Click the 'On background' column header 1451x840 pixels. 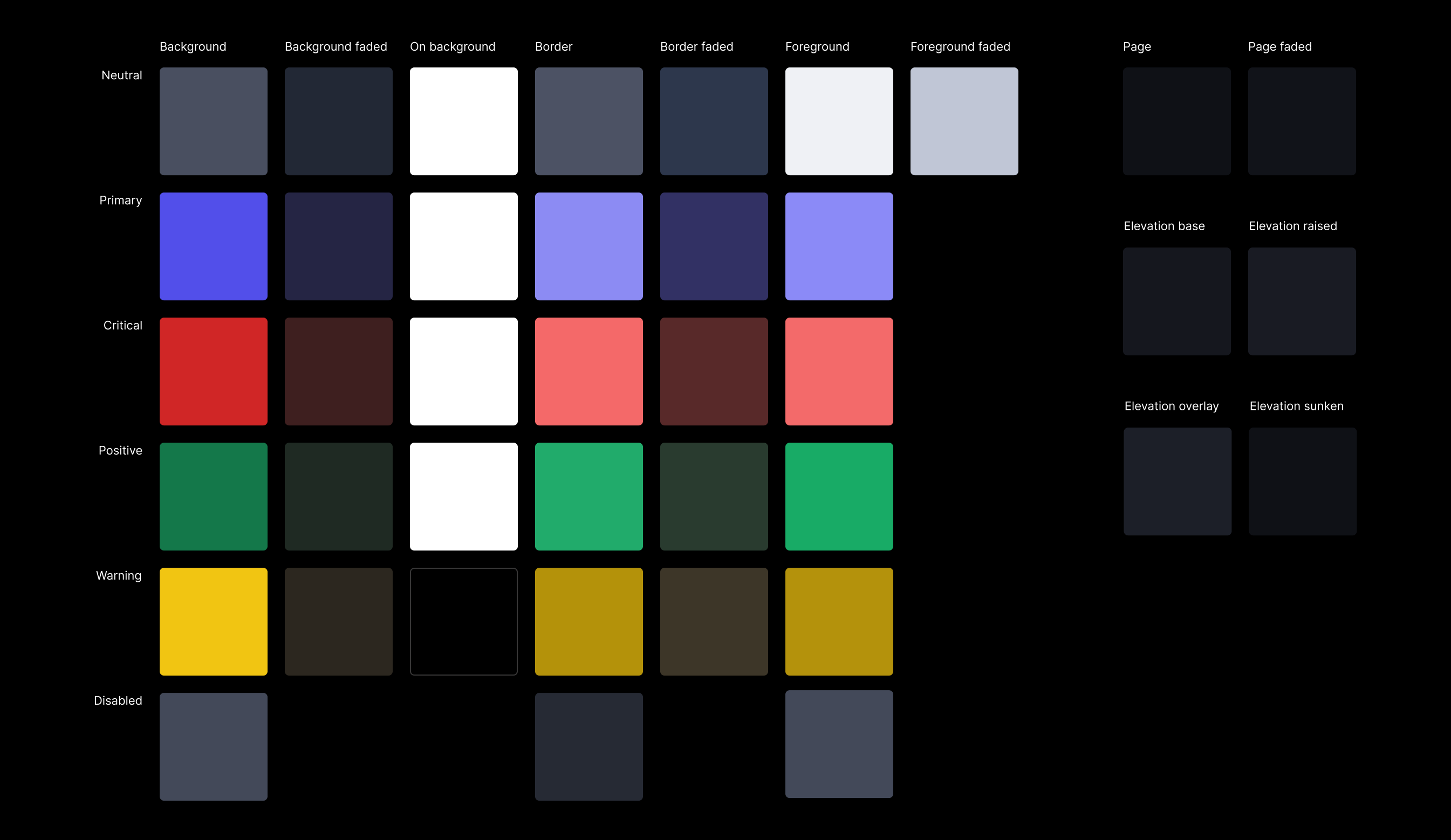point(453,46)
